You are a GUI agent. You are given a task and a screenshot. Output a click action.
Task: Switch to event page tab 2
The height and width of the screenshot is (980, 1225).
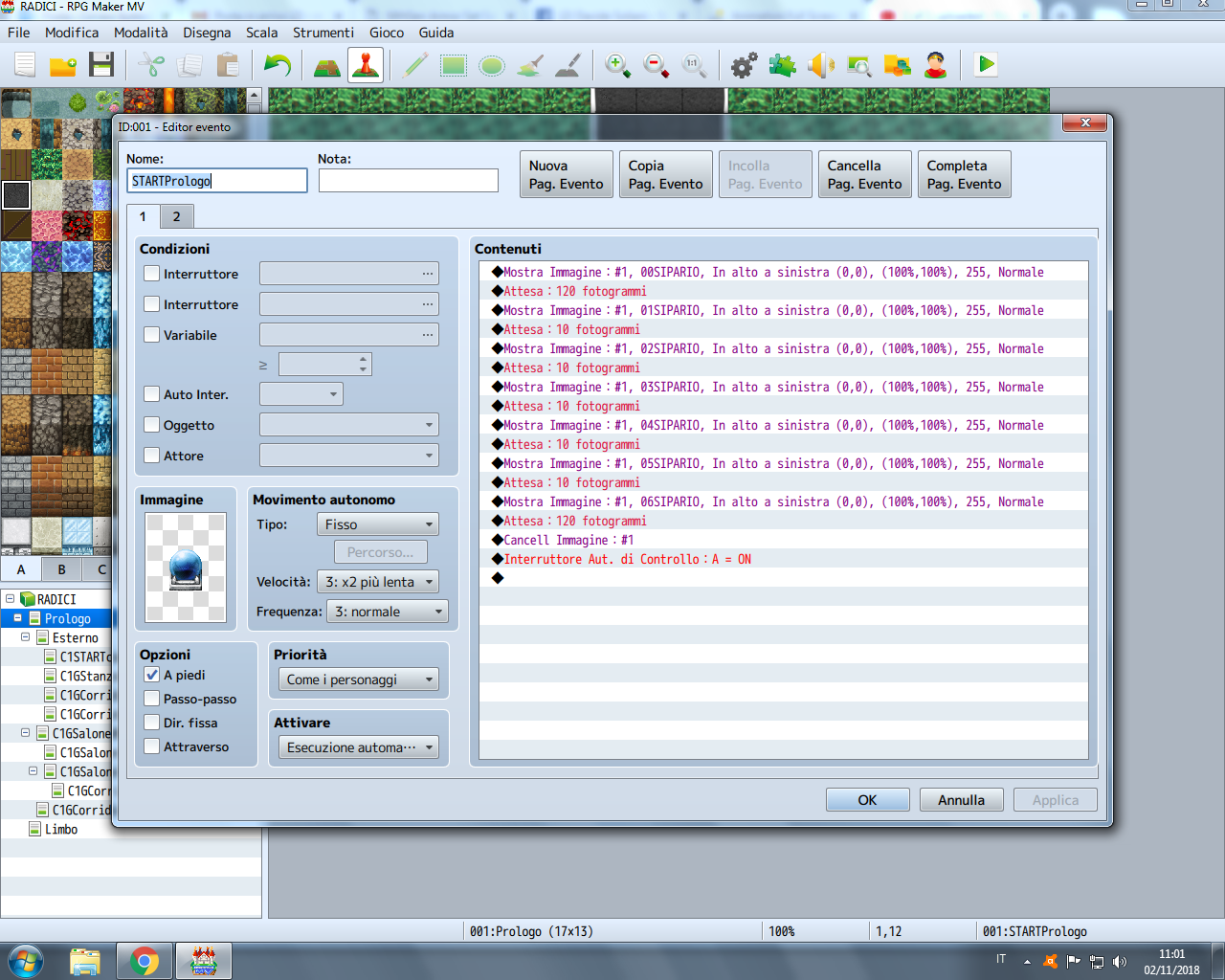pos(176,216)
